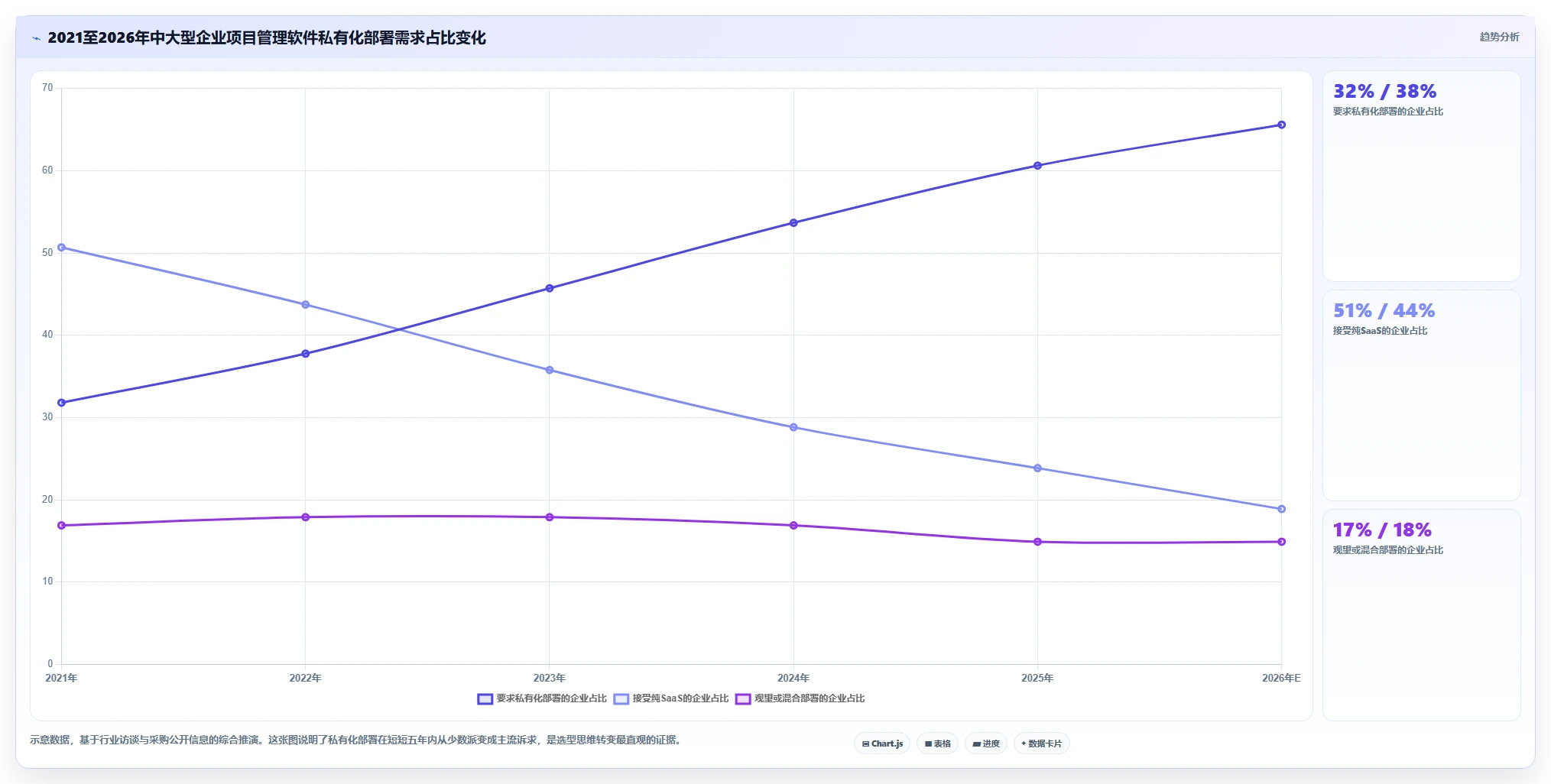Click the 70 y-axis label
The height and width of the screenshot is (784, 1551).
point(47,88)
